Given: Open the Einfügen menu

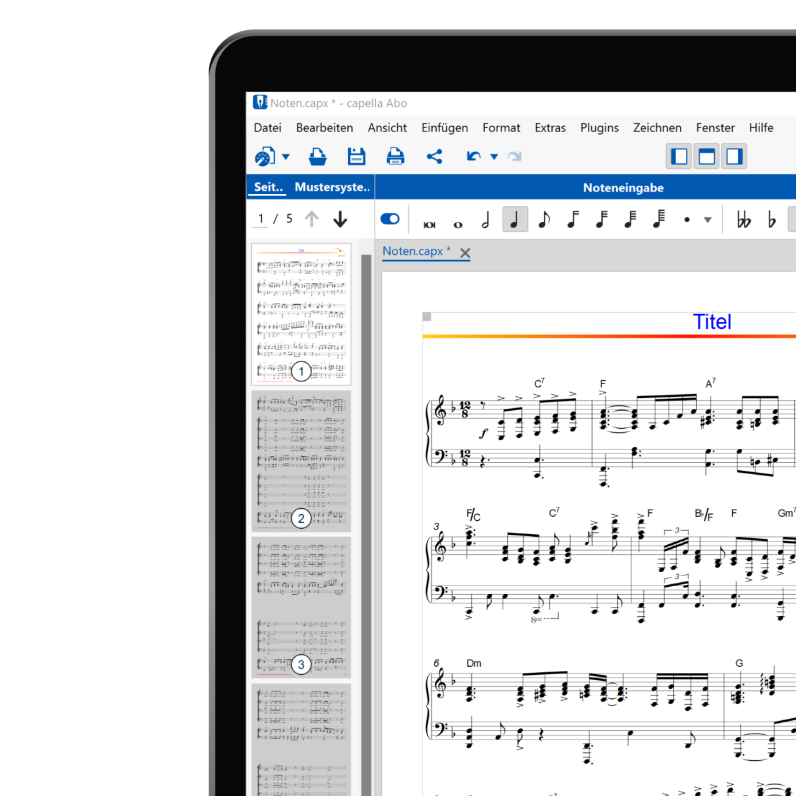Looking at the screenshot, I should (x=444, y=127).
